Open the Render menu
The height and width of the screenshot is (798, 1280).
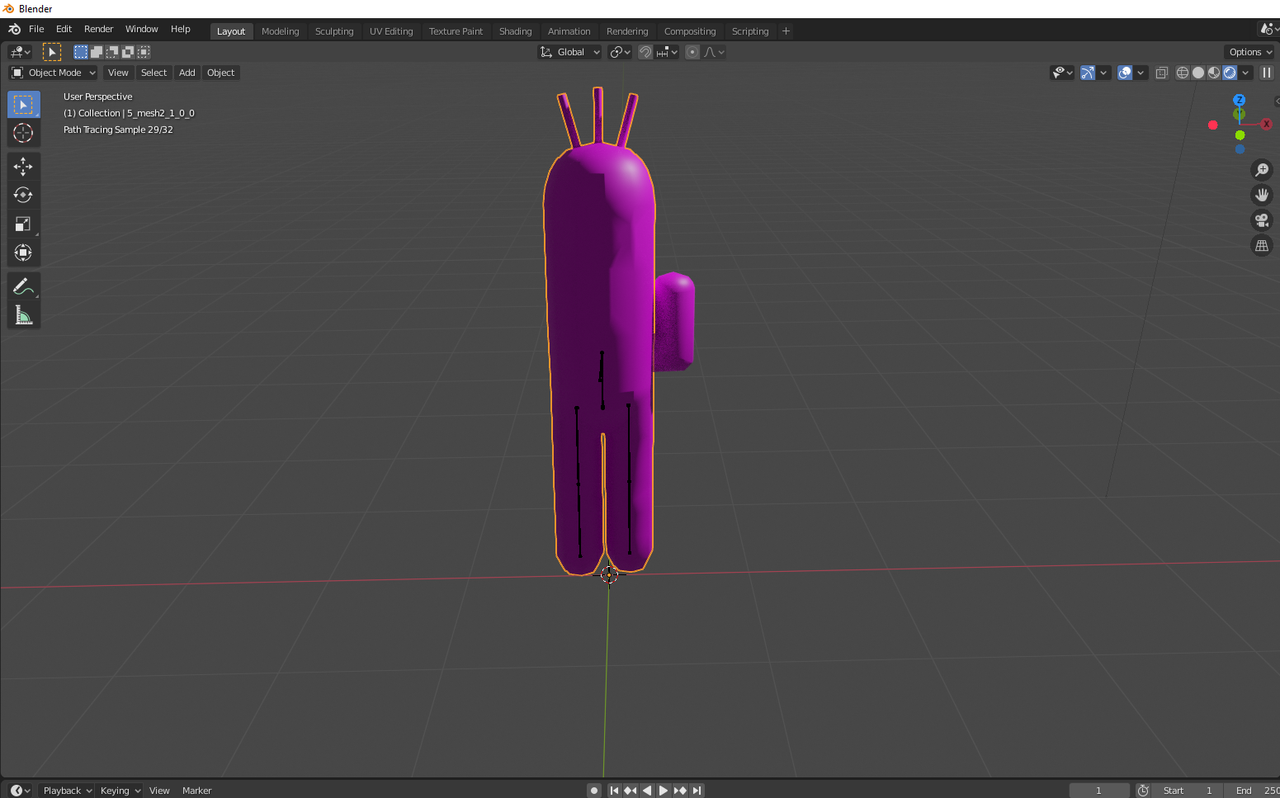coord(98,29)
